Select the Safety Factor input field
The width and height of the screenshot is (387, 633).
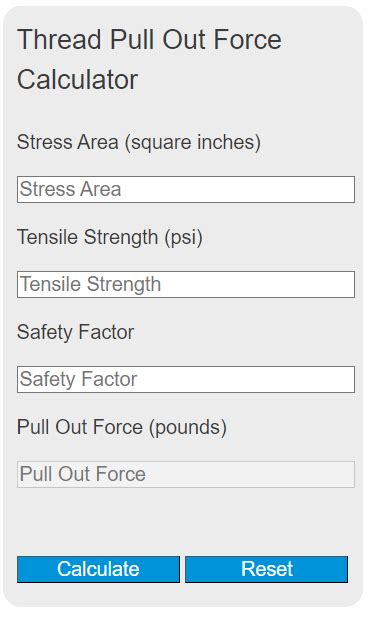click(186, 379)
